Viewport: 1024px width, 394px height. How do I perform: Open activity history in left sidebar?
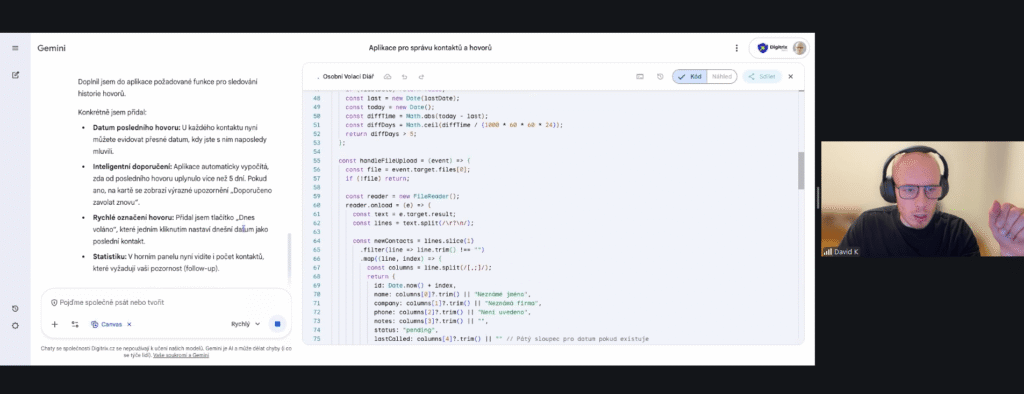[15, 308]
